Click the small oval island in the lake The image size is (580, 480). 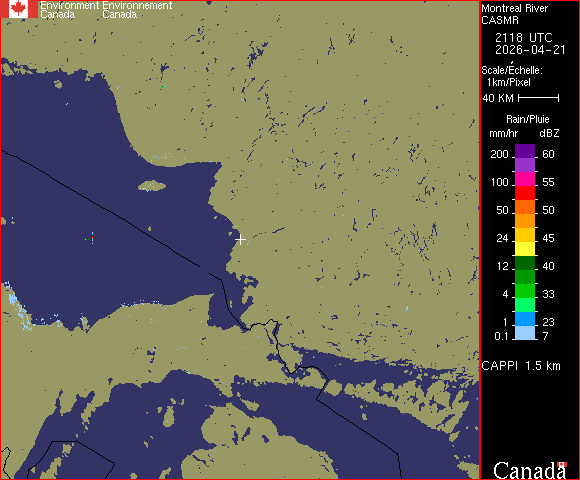click(152, 186)
